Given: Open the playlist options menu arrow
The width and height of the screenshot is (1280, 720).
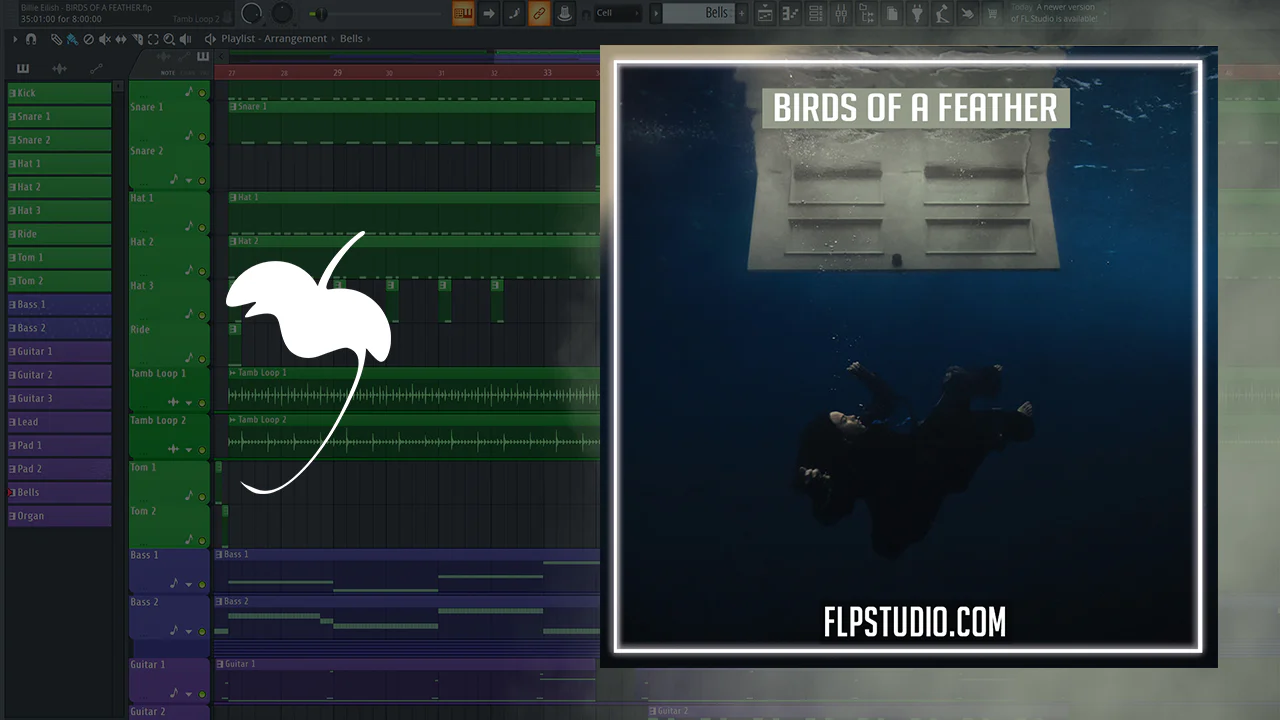Looking at the screenshot, I should click(x=15, y=39).
